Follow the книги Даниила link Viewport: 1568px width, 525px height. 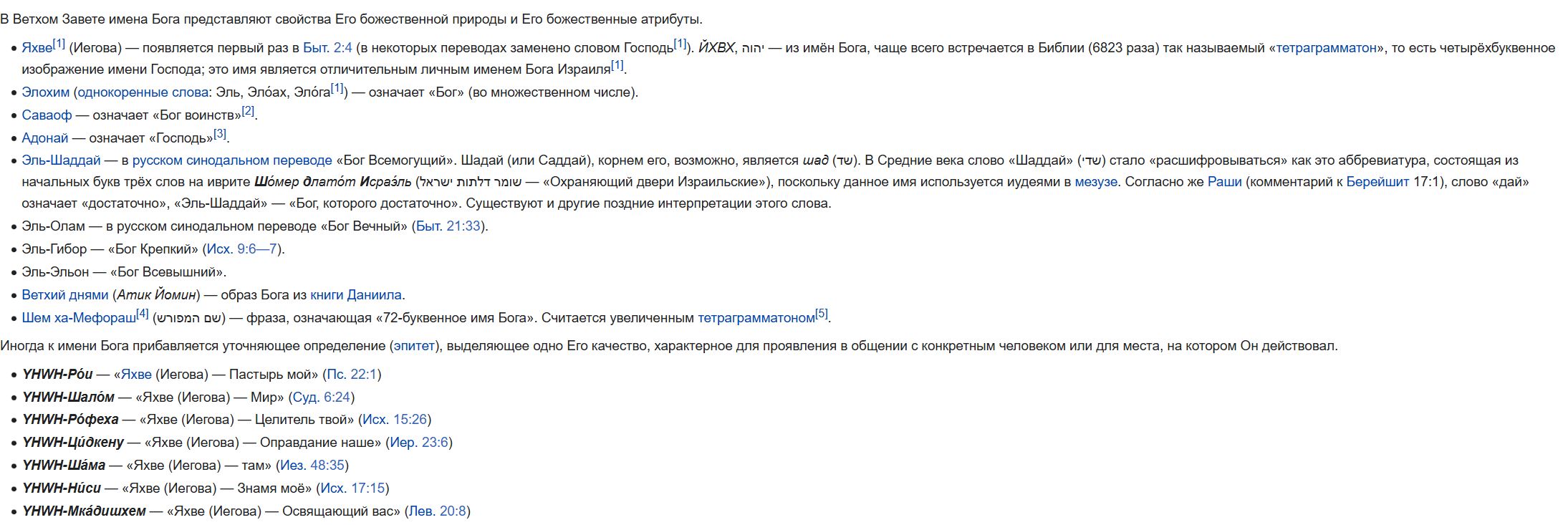(x=356, y=295)
